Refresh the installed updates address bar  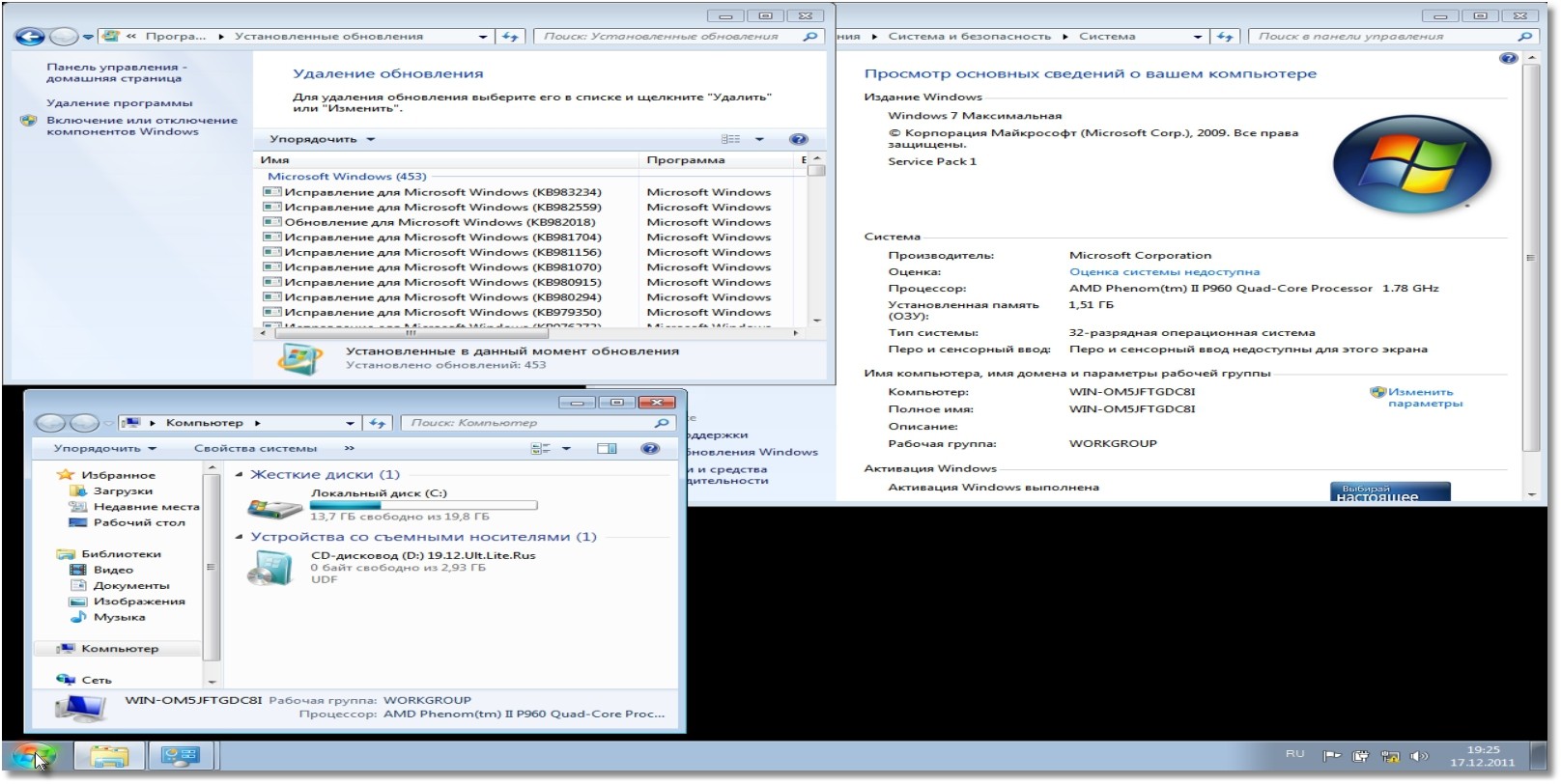pyautogui.click(x=511, y=37)
